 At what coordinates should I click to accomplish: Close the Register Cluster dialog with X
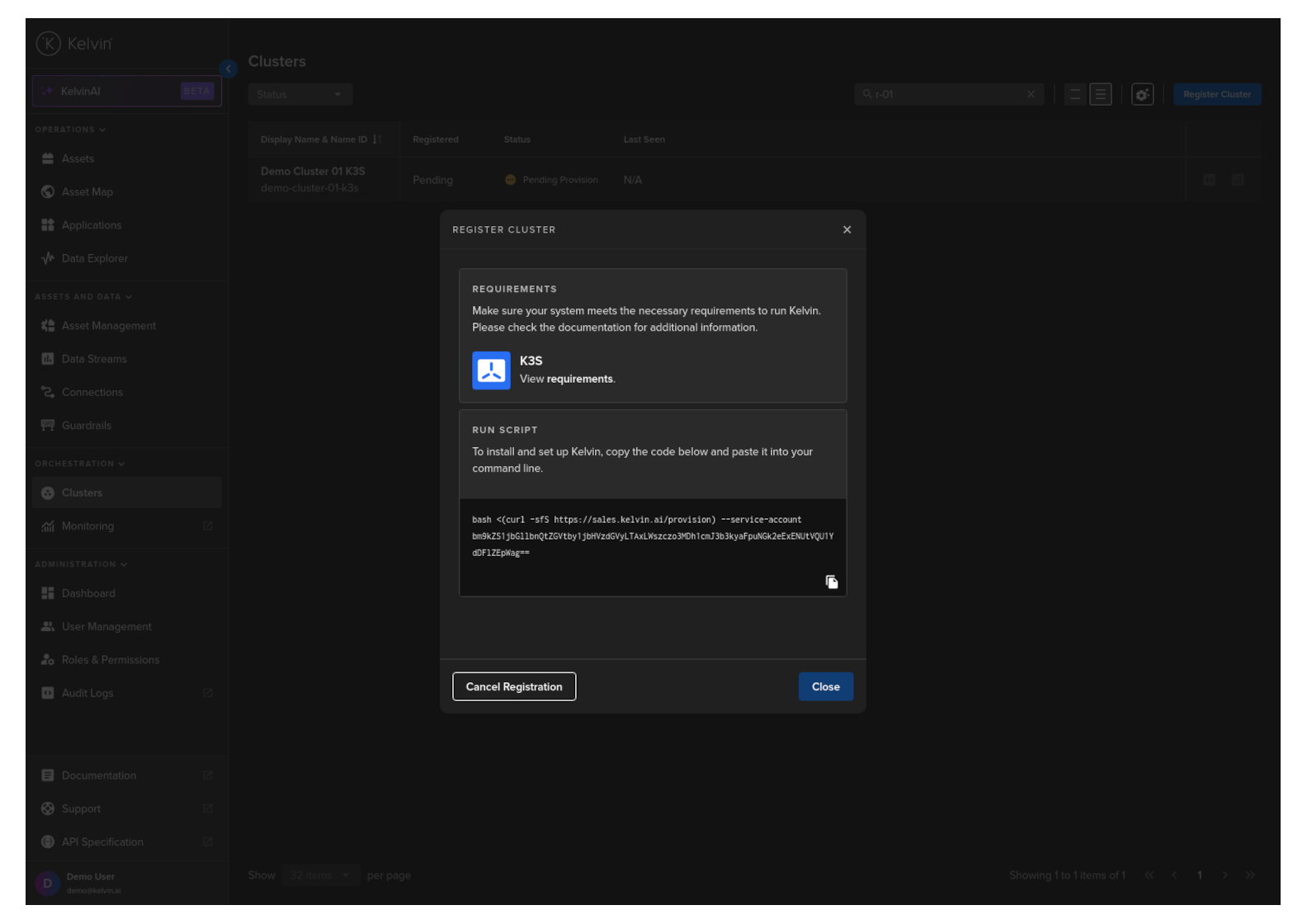[847, 230]
